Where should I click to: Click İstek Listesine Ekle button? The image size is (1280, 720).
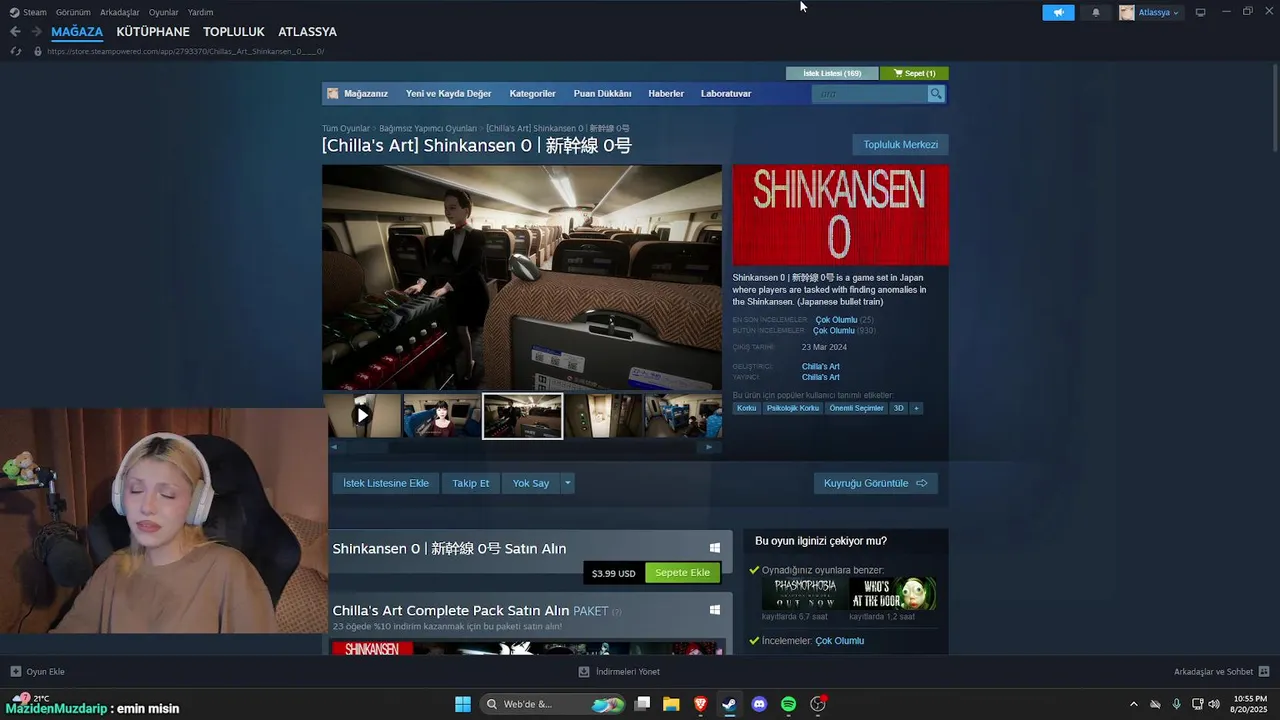[386, 483]
